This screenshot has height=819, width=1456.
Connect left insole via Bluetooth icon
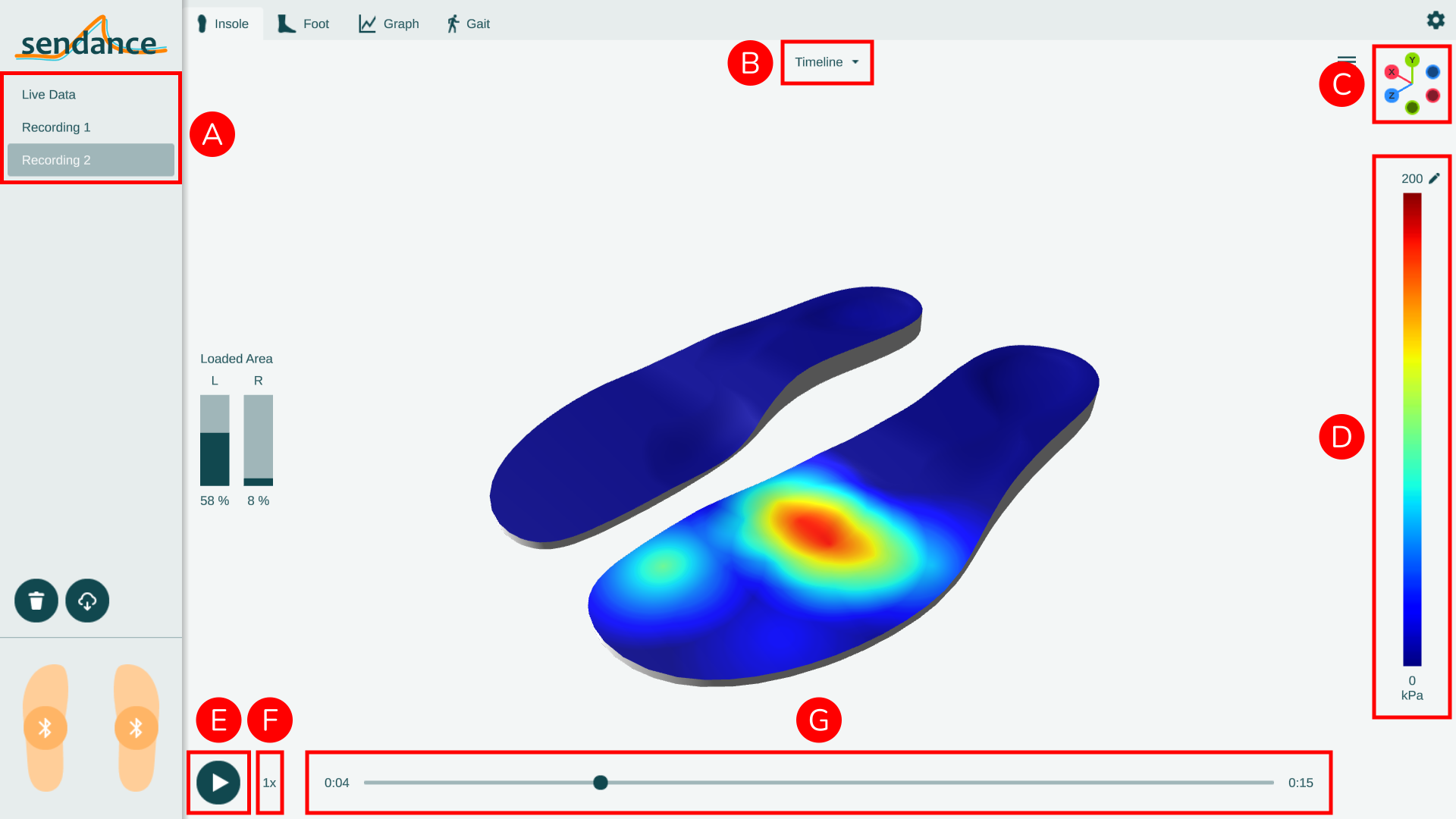45,728
